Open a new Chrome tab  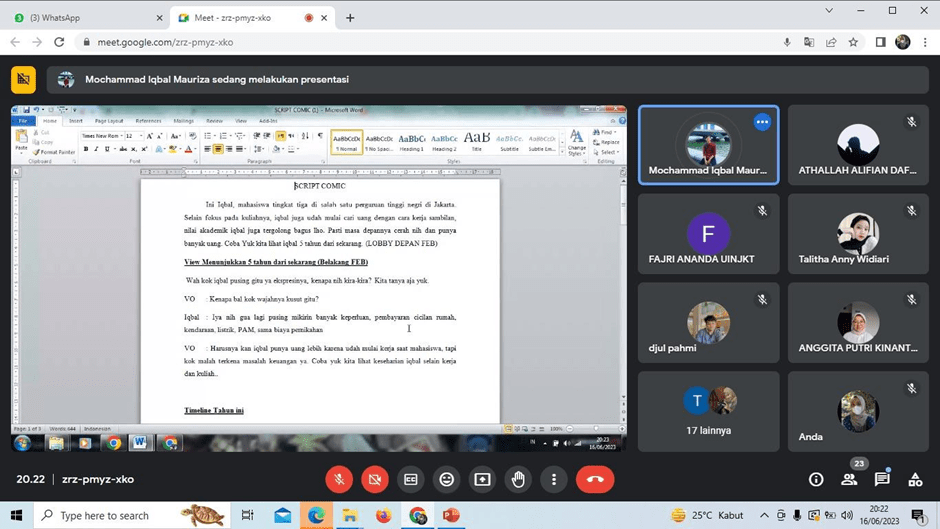click(x=350, y=18)
